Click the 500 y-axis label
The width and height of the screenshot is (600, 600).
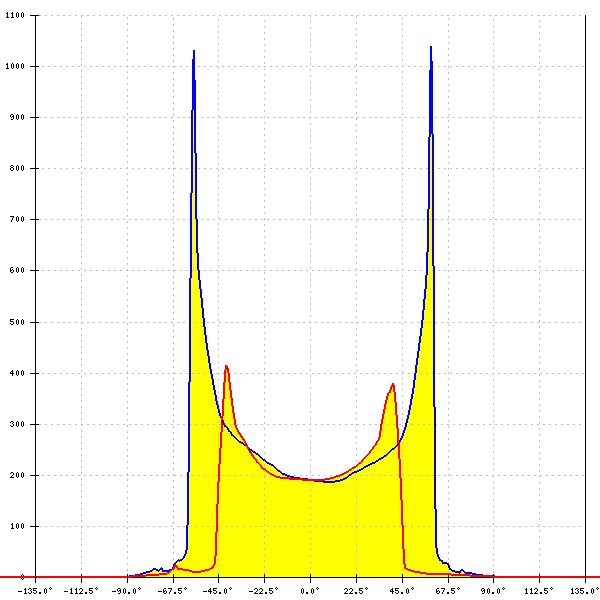click(17, 322)
